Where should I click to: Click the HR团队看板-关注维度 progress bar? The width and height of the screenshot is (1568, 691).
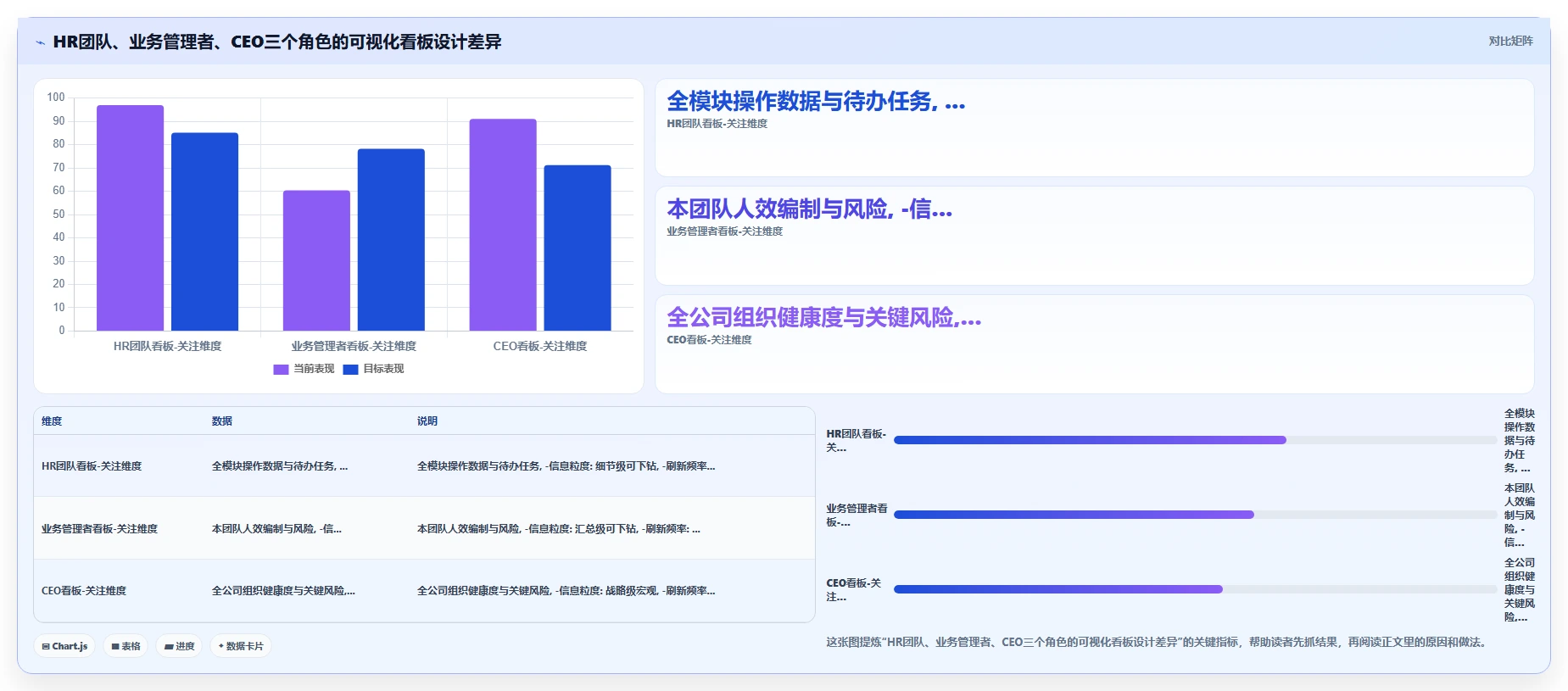[x=1196, y=440]
